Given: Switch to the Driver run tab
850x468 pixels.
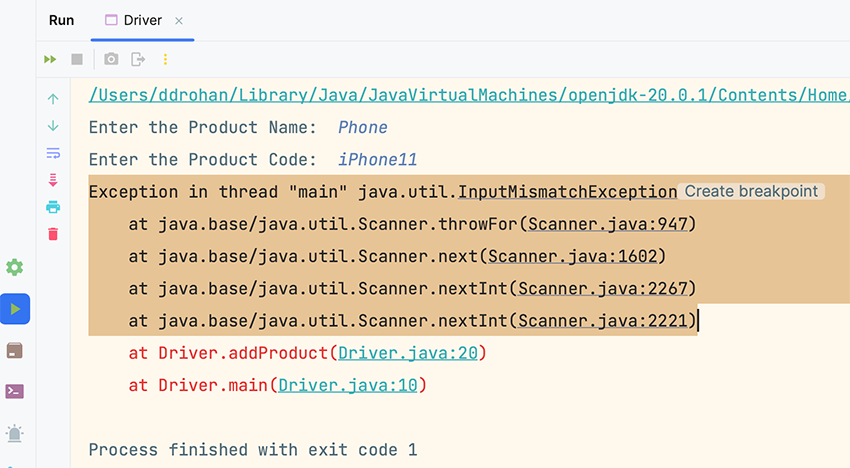Looking at the screenshot, I should (141, 20).
